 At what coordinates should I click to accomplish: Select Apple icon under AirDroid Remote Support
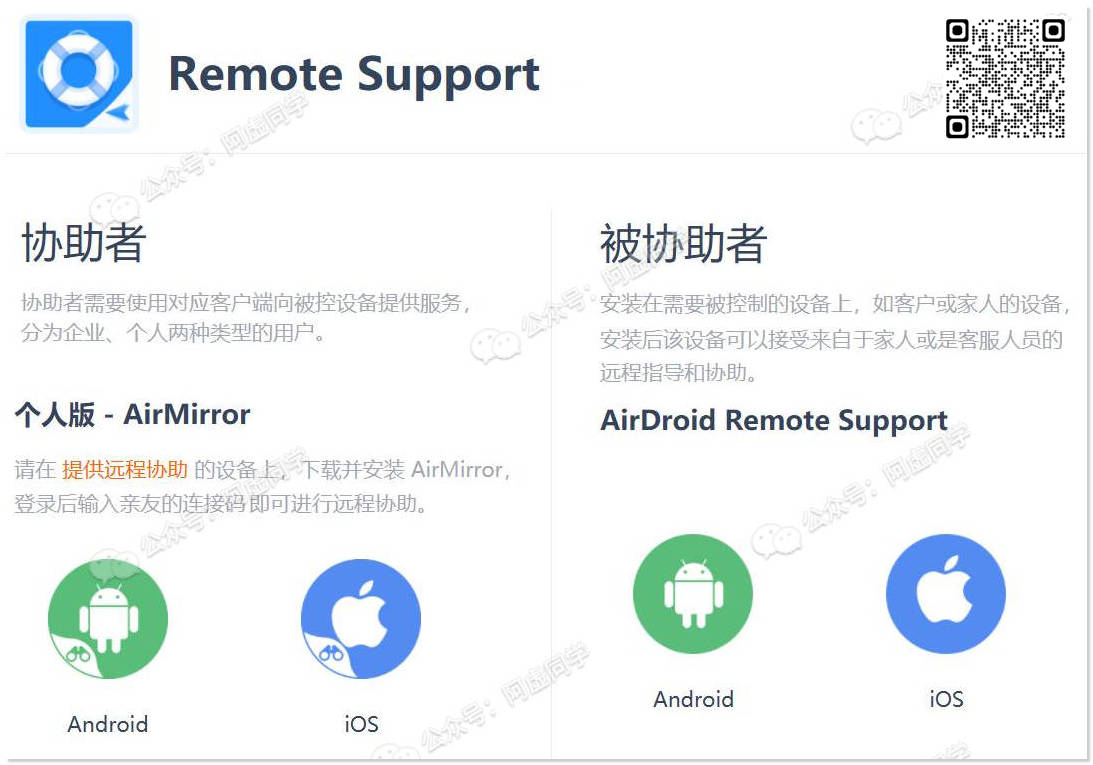(x=946, y=594)
